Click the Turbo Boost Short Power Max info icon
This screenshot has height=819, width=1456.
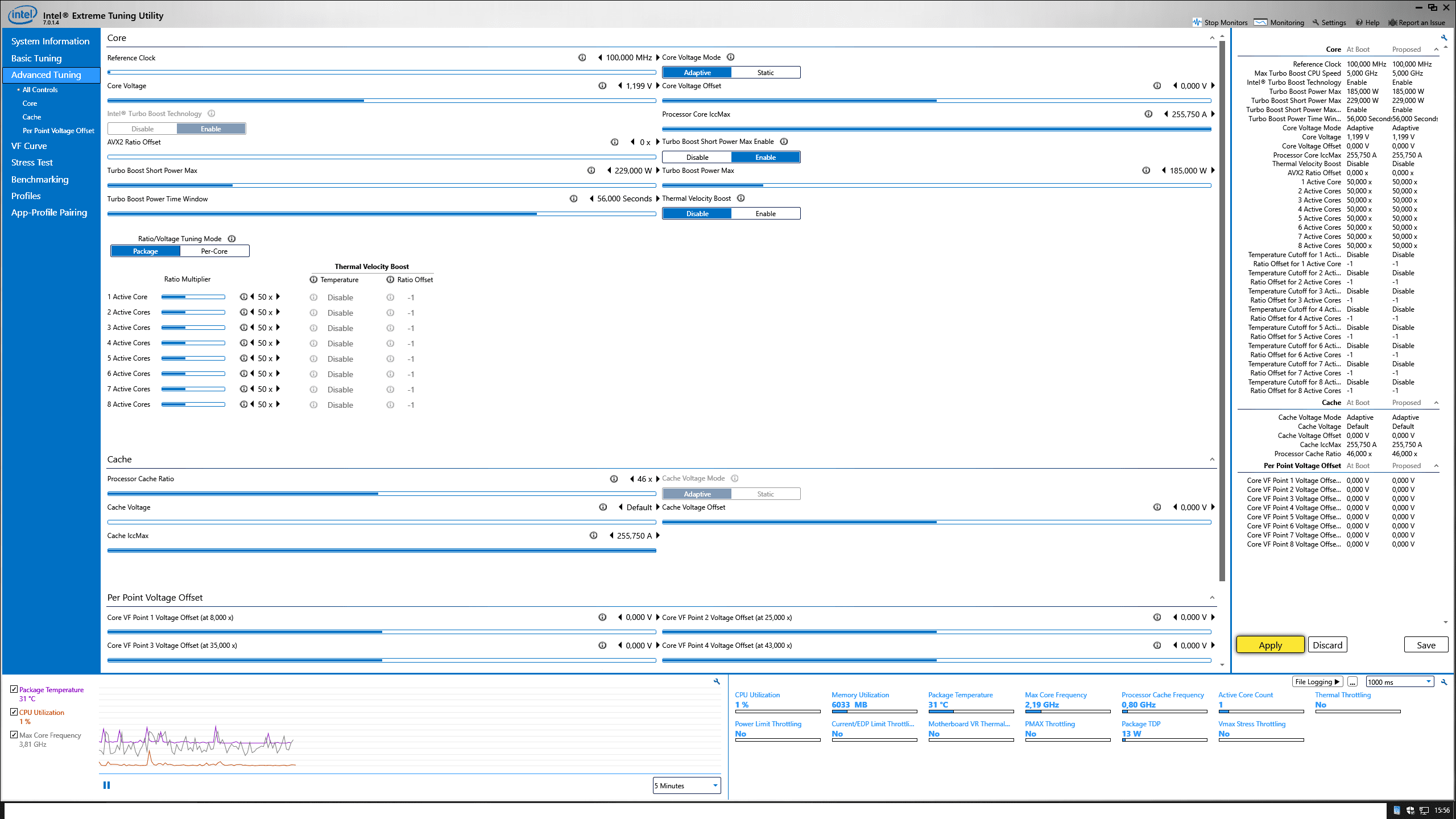[591, 170]
